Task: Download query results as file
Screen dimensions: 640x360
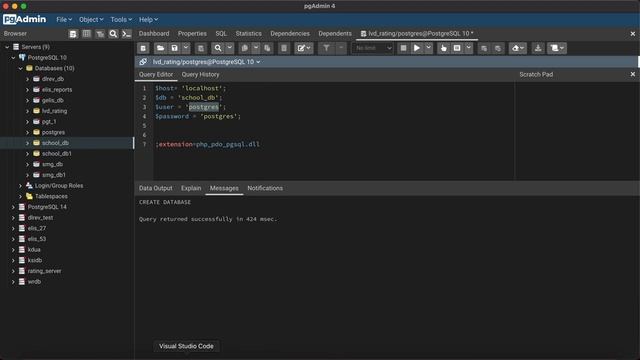Action: tap(538, 48)
